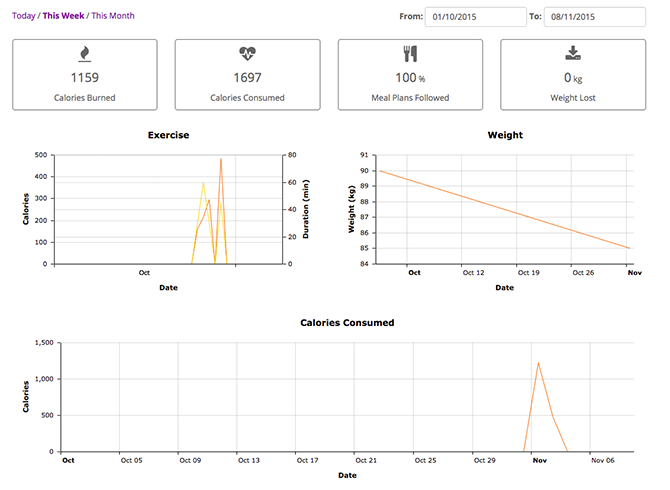
Task: Select the Today date range link
Action: pos(24,16)
